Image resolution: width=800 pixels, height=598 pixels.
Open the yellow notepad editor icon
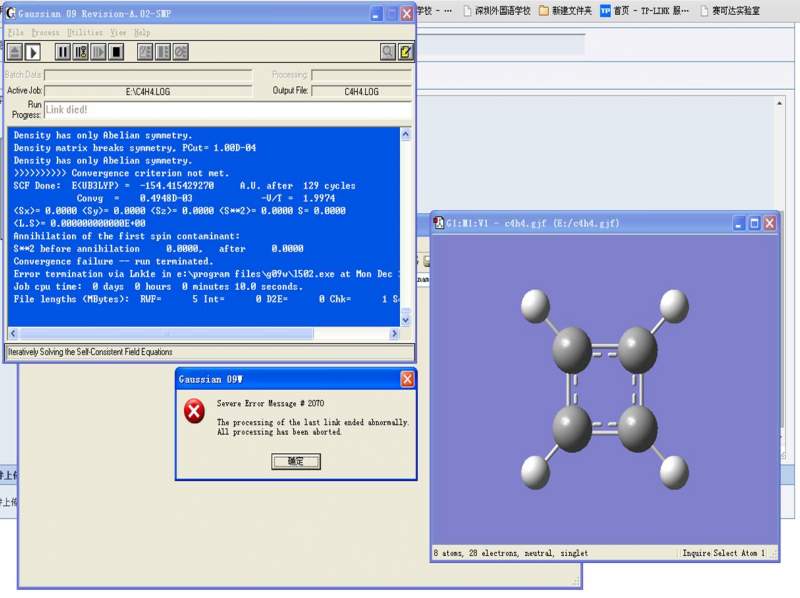405,52
